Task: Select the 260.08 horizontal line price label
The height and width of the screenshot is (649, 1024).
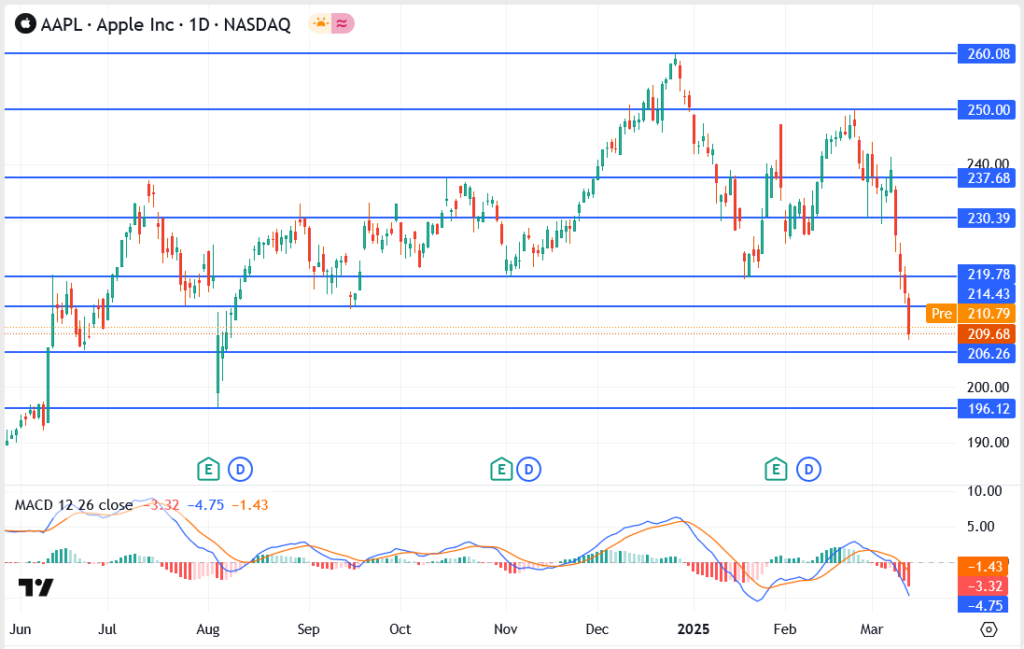Action: 985,53
